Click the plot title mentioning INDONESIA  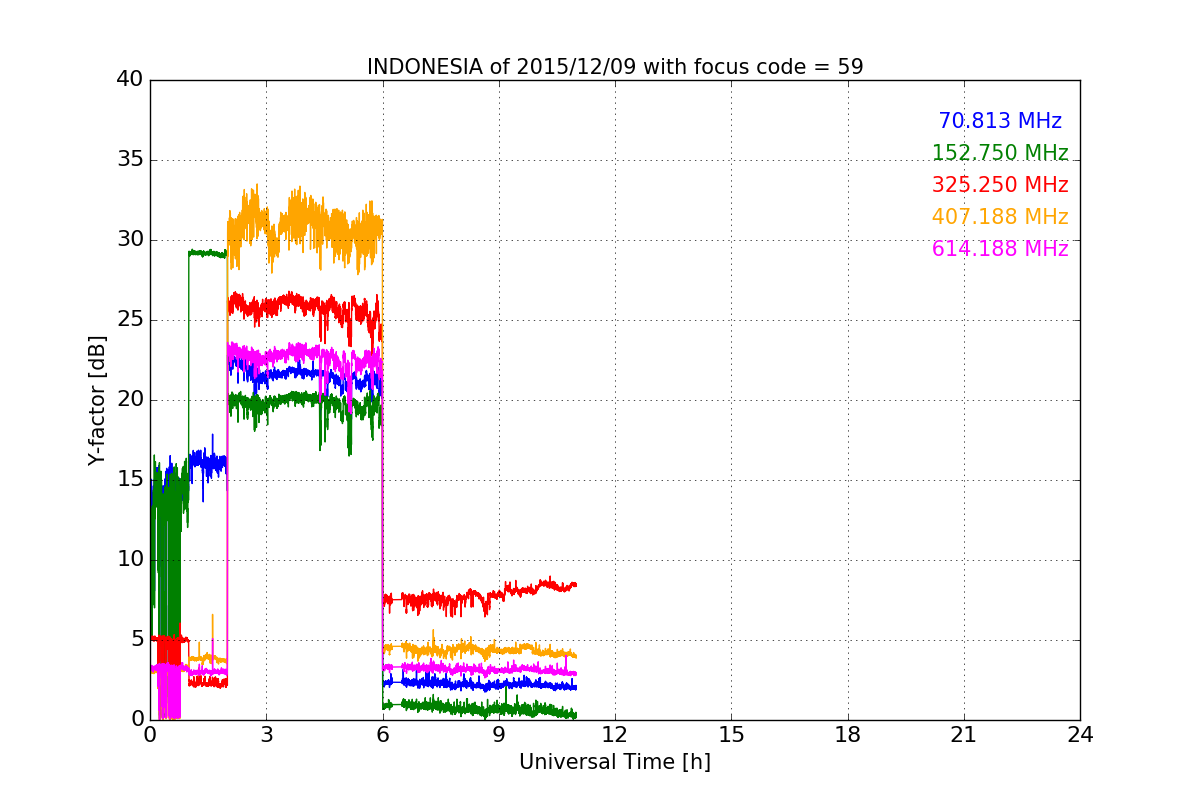click(615, 67)
